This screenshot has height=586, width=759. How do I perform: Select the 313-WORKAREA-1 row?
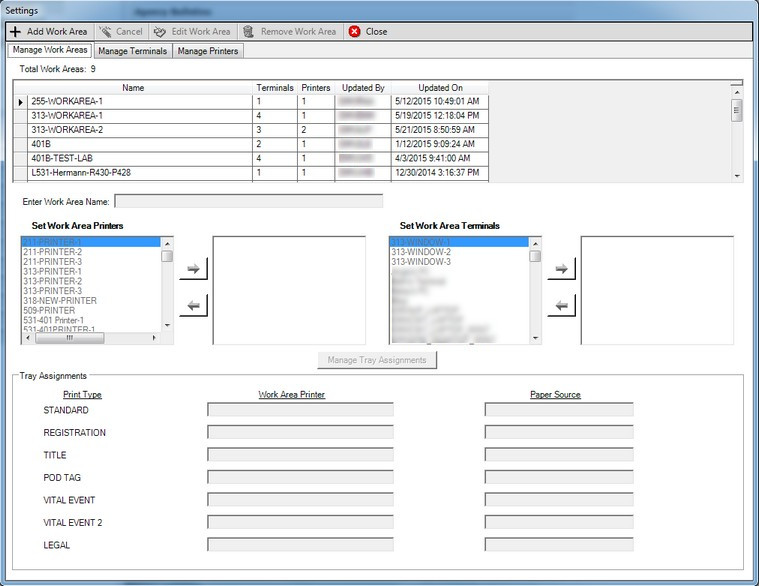click(251, 116)
